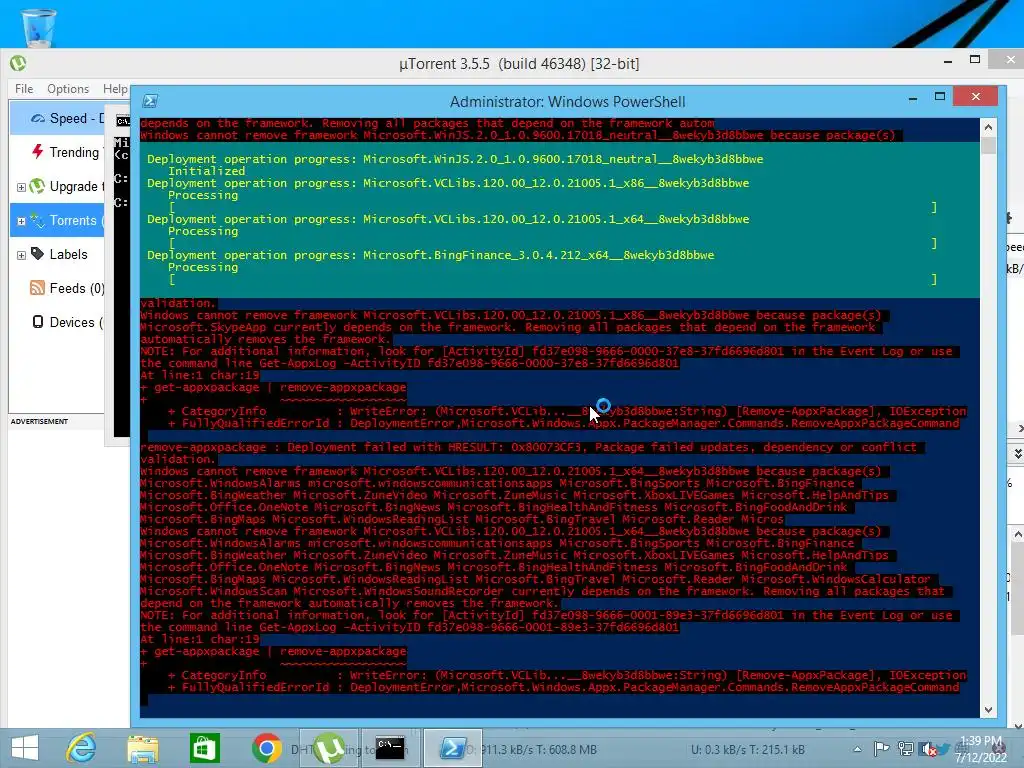
Task: Maximize the PowerShell window
Action: (940, 97)
